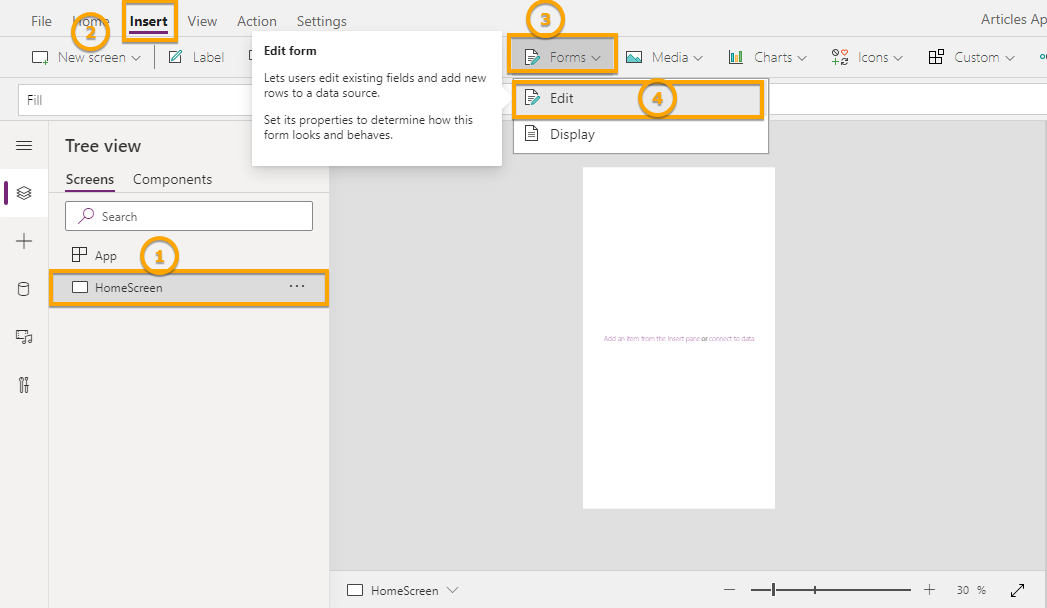
Task: Expand the Media dropdown in toolbar
Action: click(x=664, y=57)
